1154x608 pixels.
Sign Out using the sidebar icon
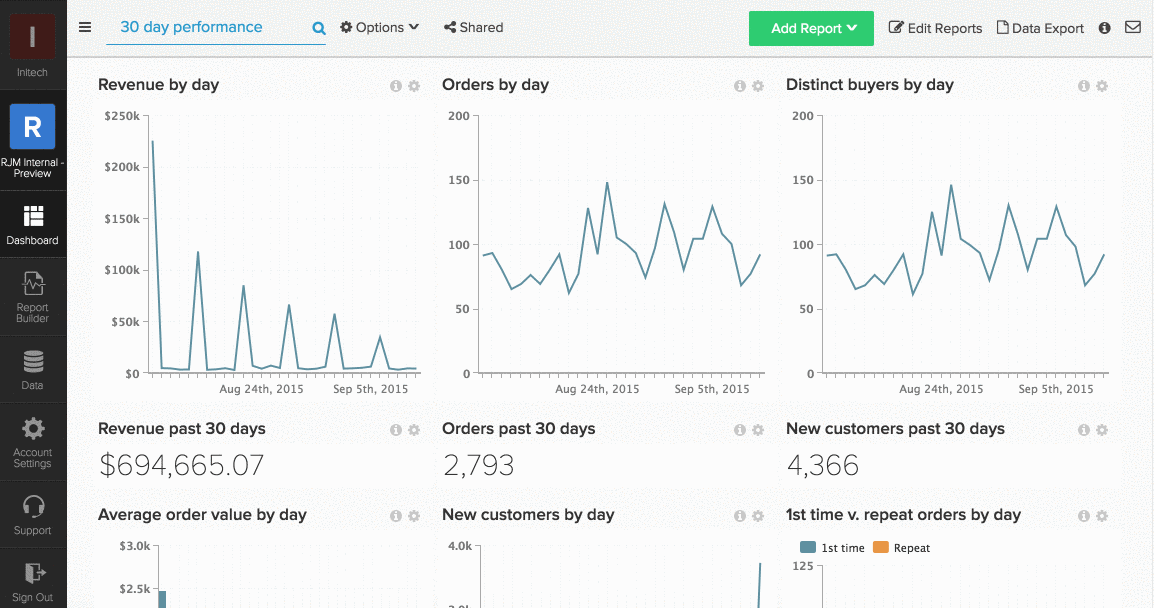(x=33, y=578)
